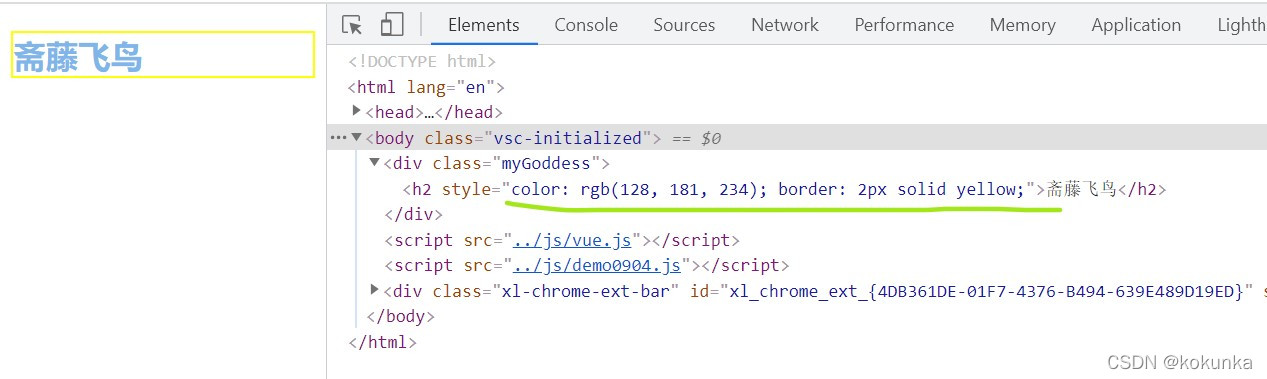Viewport: 1267px width, 379px height.
Task: Expand the head element node
Action: (358, 111)
